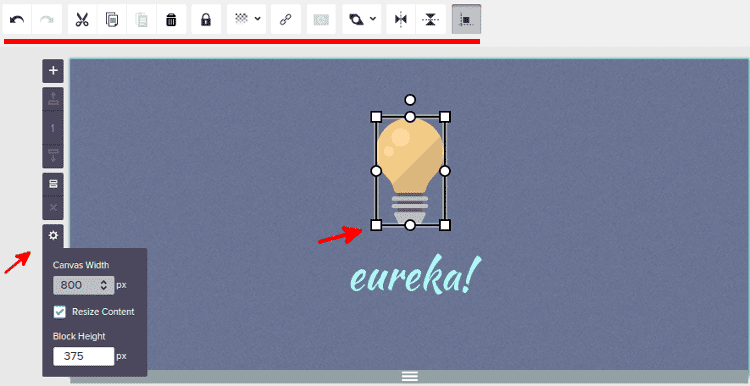Click the Canvas Width stepper arrows
This screenshot has height=386, width=750.
coord(104,286)
